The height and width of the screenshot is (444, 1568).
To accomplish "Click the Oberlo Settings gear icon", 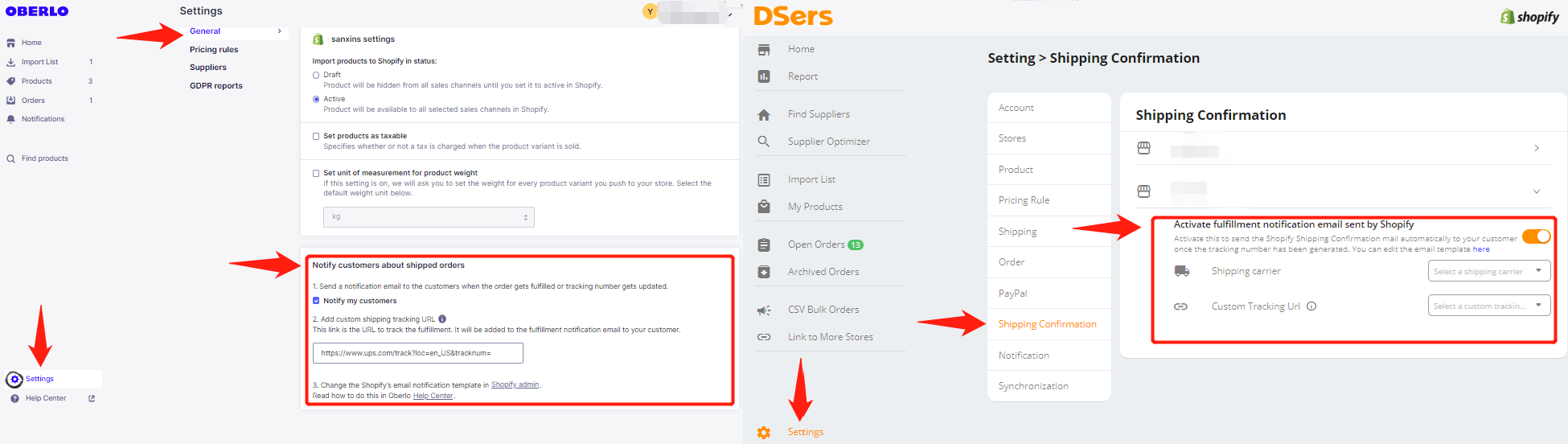I will (x=14, y=379).
